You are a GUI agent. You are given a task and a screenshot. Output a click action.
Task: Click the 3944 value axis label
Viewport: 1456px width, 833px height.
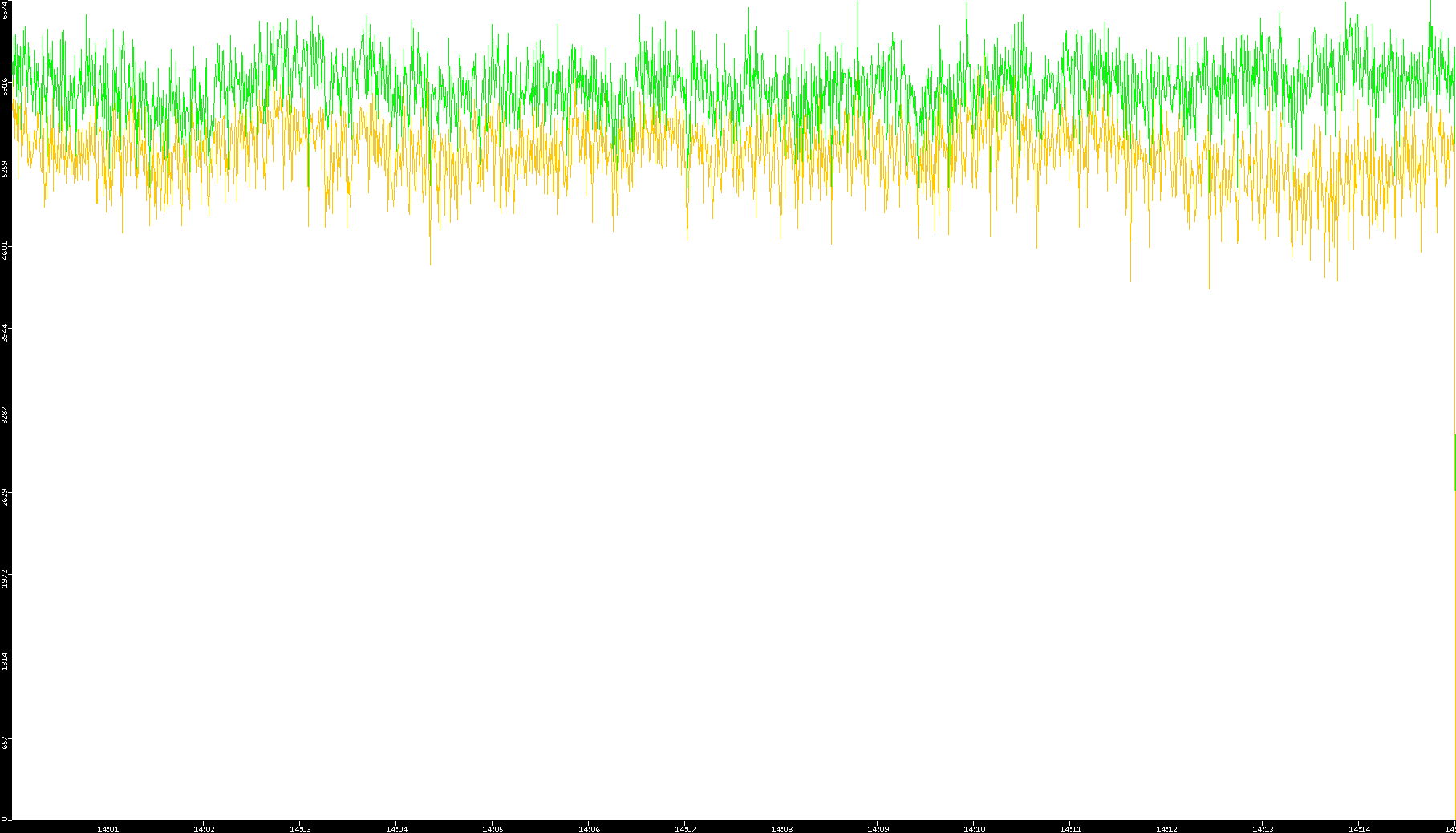(6, 334)
